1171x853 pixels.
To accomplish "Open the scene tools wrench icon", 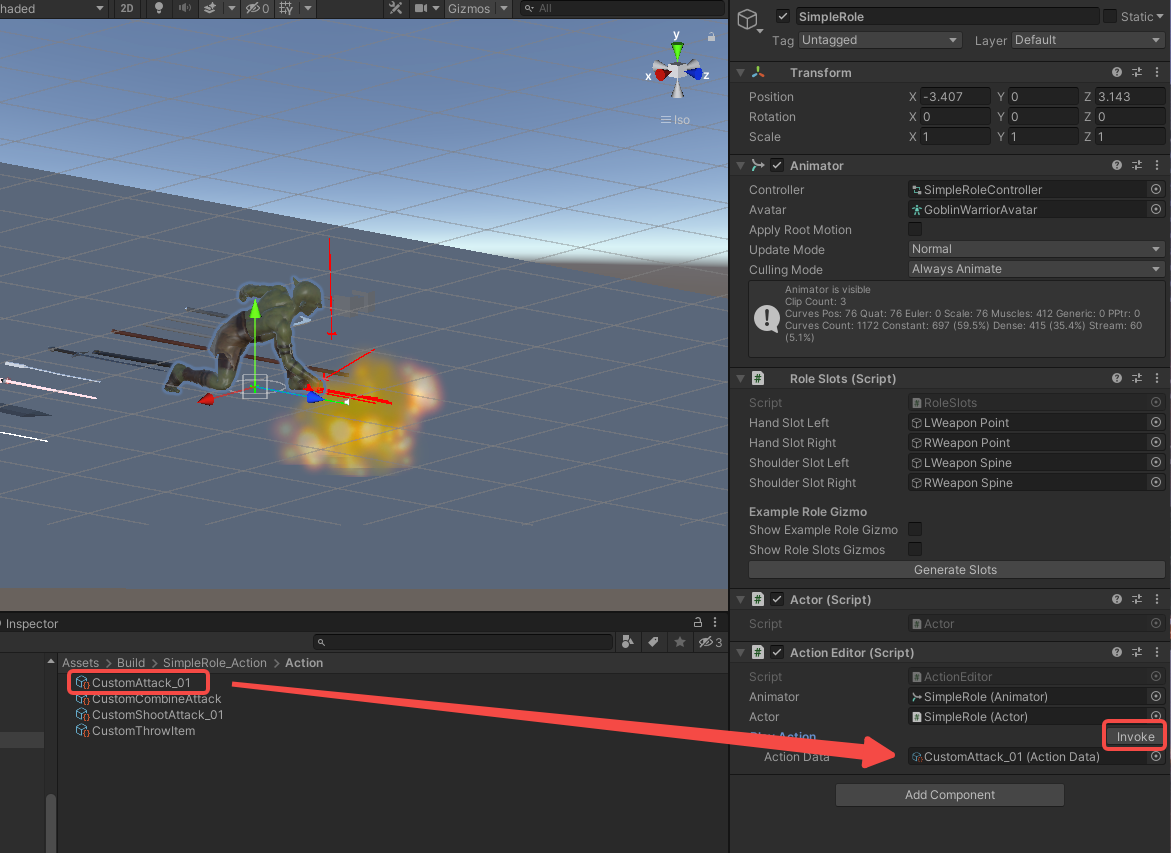I will (396, 8).
